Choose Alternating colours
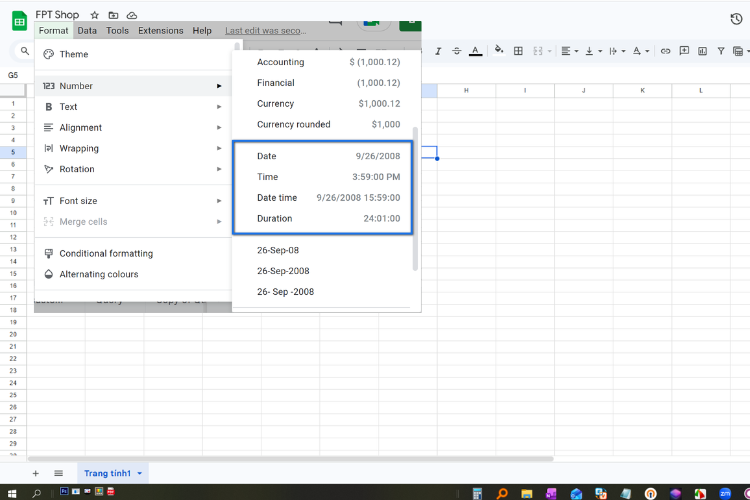Screen dimensions: 750x500 (133, 274)
